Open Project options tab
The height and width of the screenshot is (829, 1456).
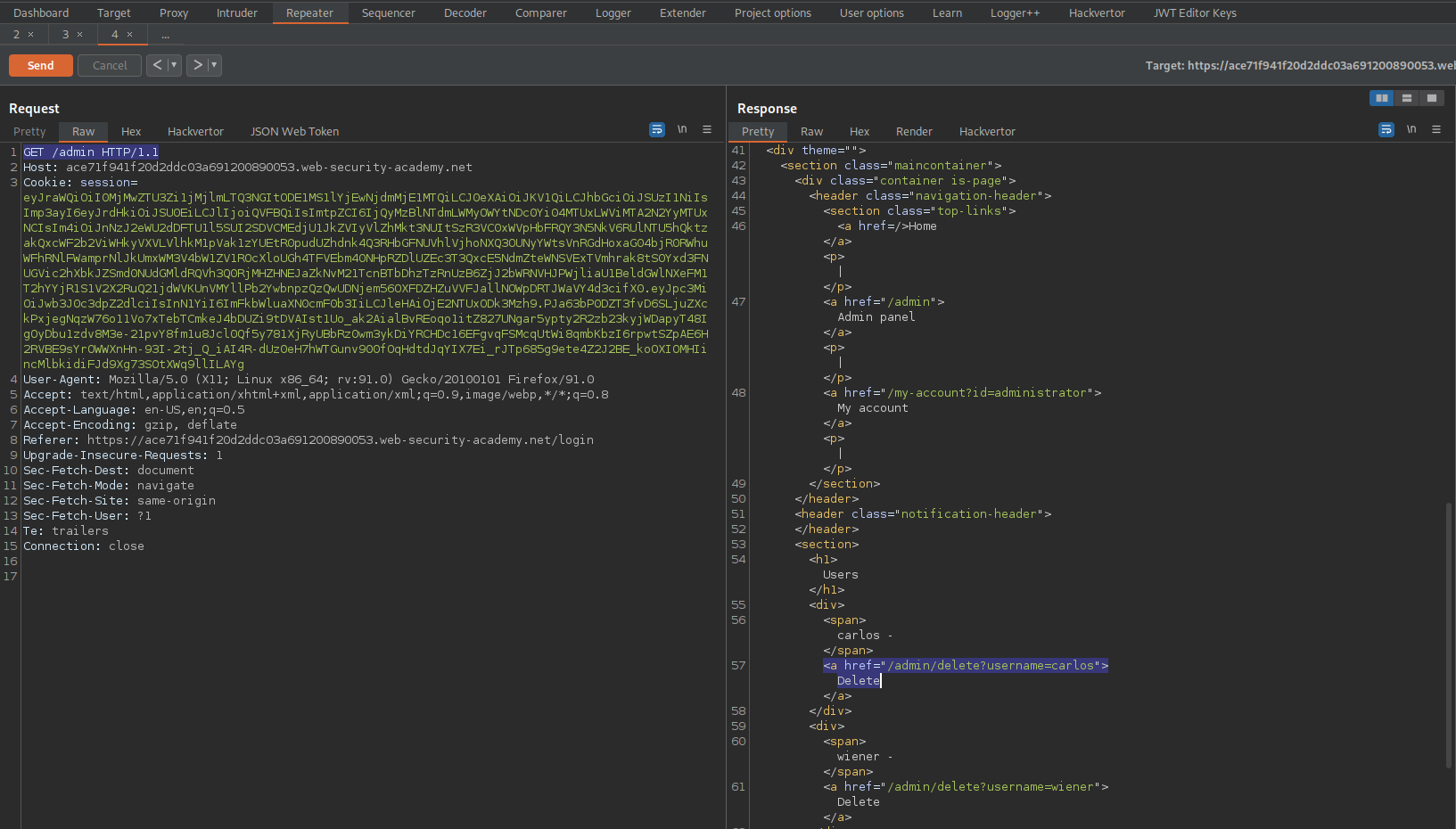pos(773,12)
